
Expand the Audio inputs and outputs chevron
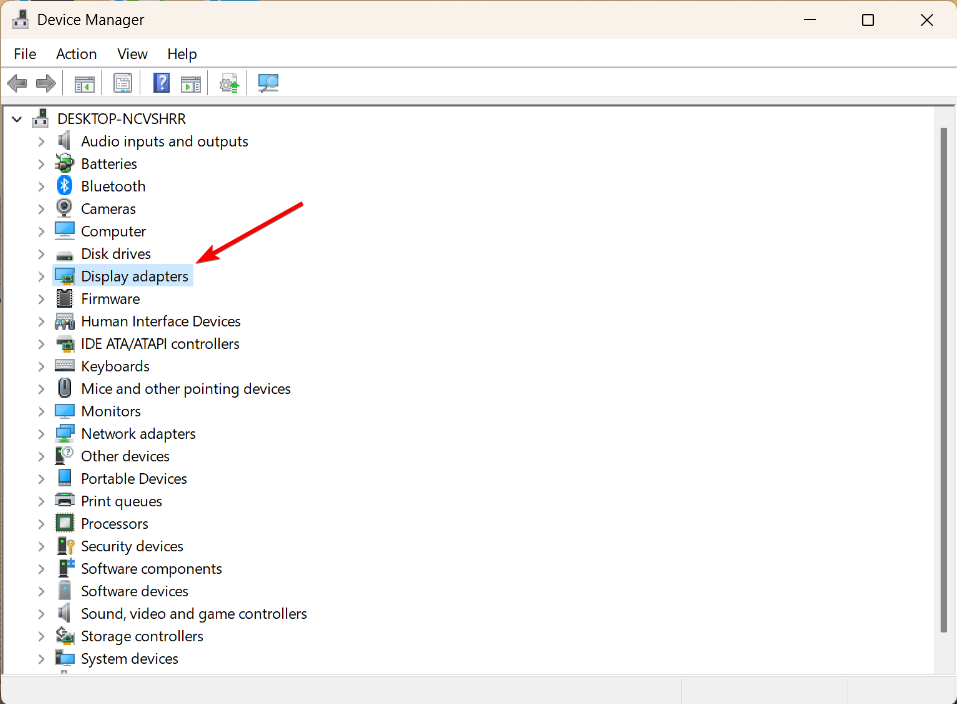pos(41,142)
